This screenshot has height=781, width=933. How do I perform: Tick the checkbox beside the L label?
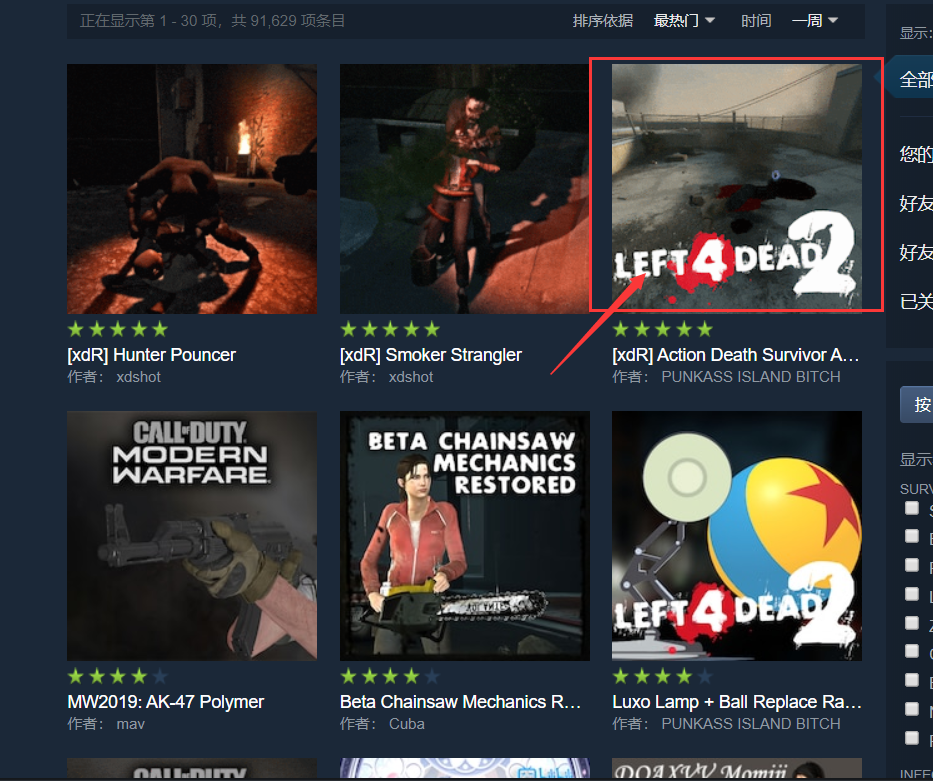click(912, 594)
